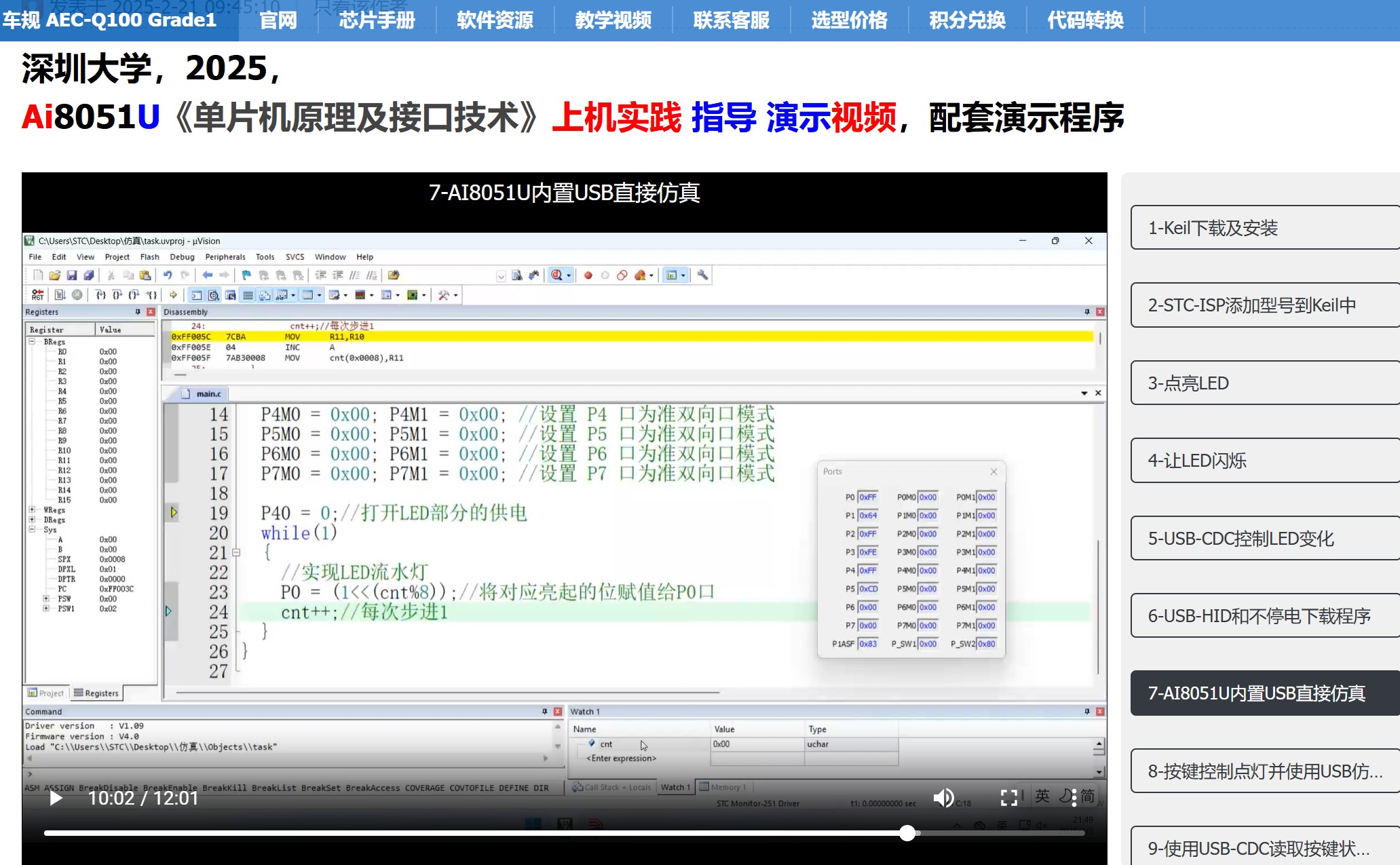Click the Navigate Backwards blue arrow icon
Screen dimensions: 1400x865
(x=207, y=275)
